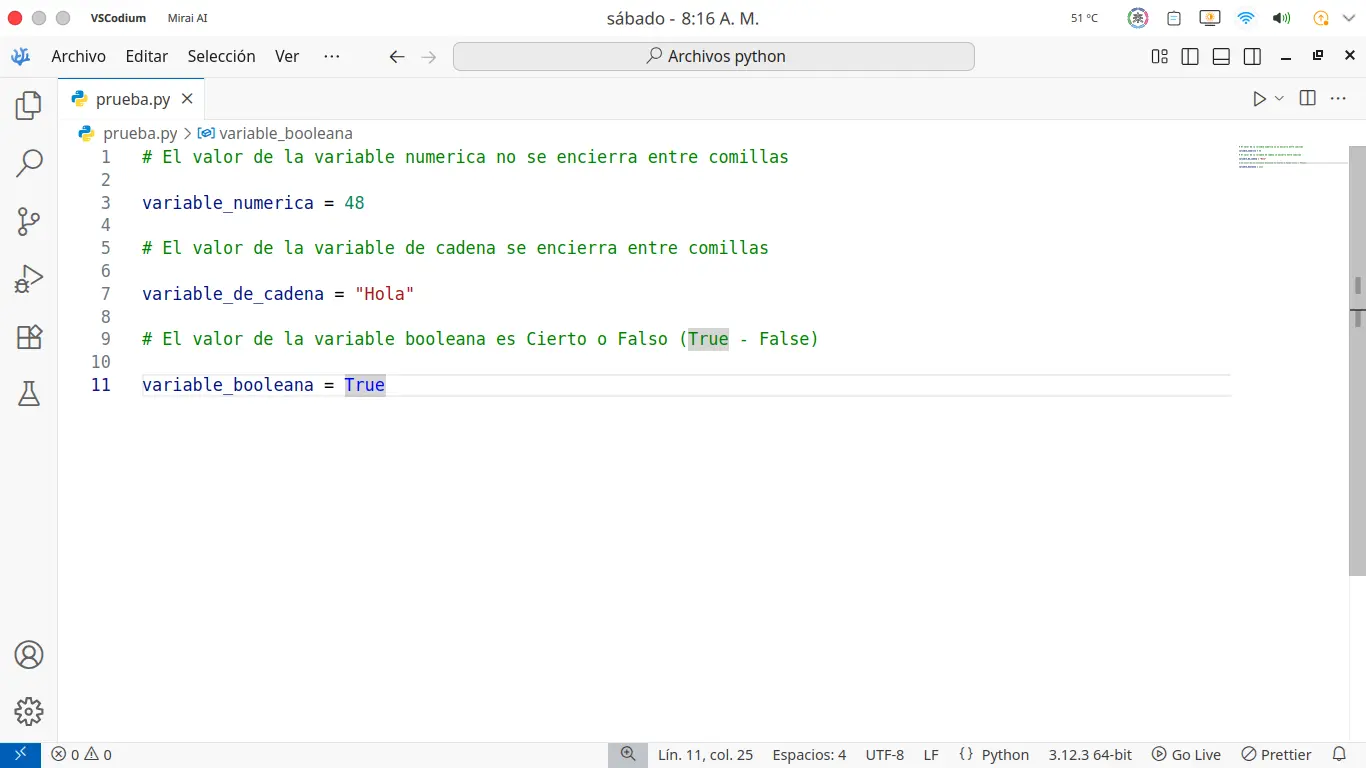
Task: Open the Run and Debug view
Action: tap(29, 279)
